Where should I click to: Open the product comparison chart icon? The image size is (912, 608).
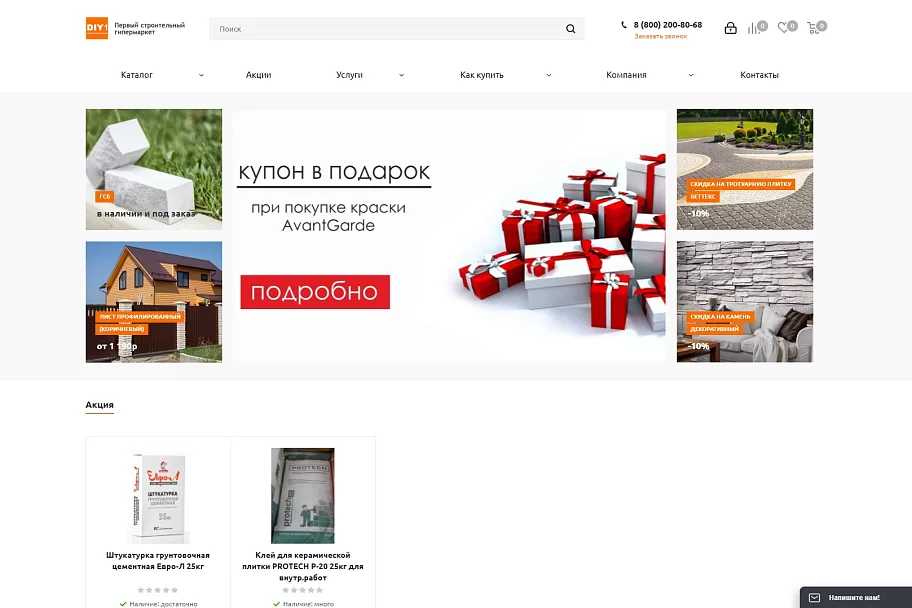pos(753,28)
